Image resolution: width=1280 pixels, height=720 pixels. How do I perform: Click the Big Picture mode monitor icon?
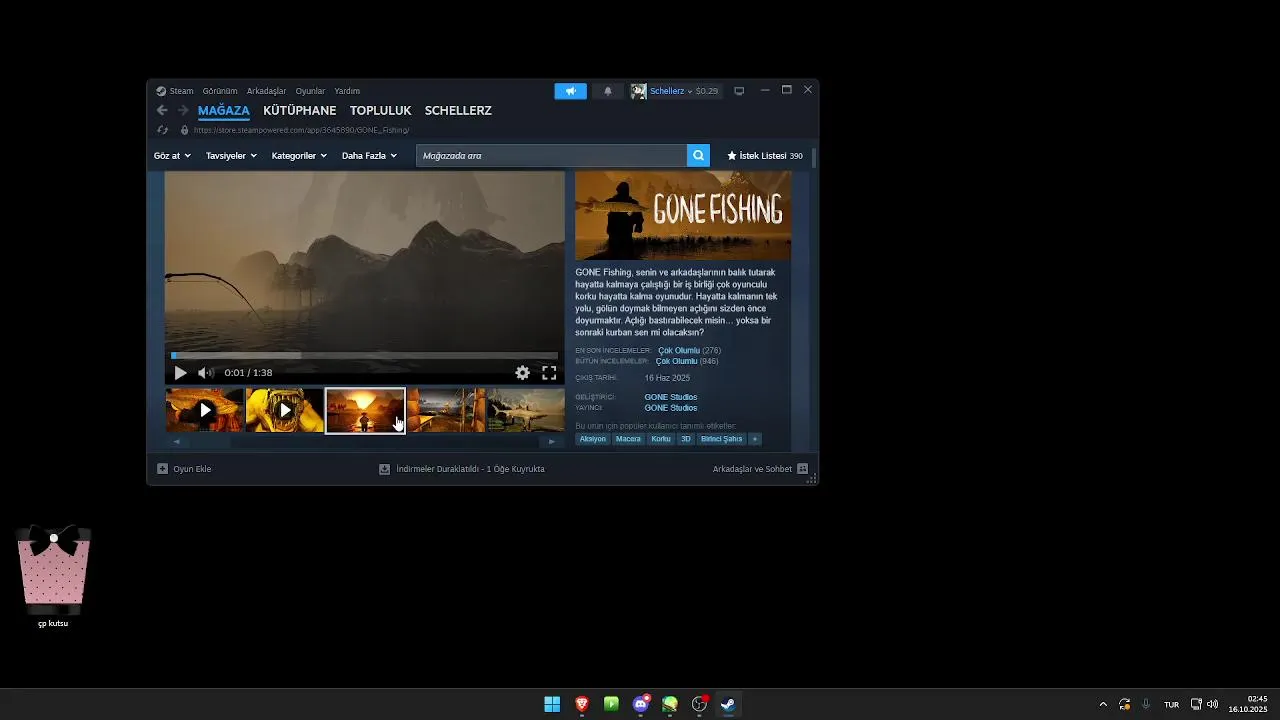tap(739, 91)
